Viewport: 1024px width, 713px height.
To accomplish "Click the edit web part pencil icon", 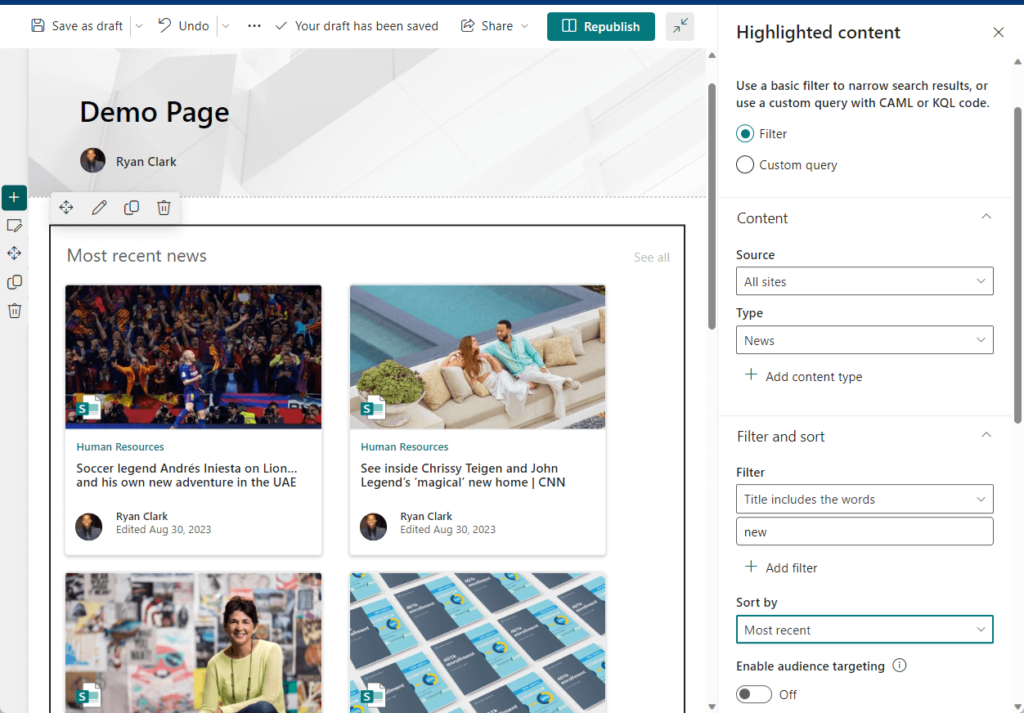I will 99,208.
